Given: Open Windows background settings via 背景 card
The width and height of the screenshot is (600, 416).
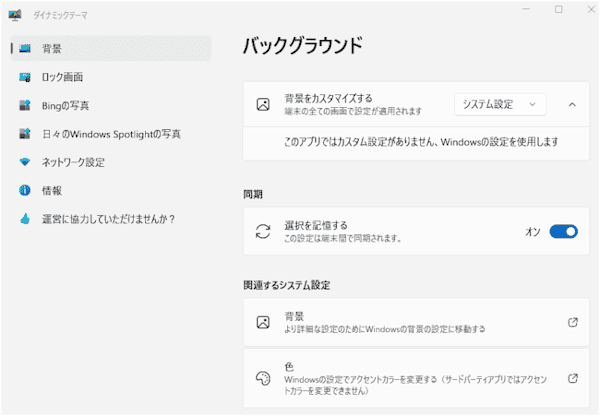Looking at the screenshot, I should (x=416, y=322).
